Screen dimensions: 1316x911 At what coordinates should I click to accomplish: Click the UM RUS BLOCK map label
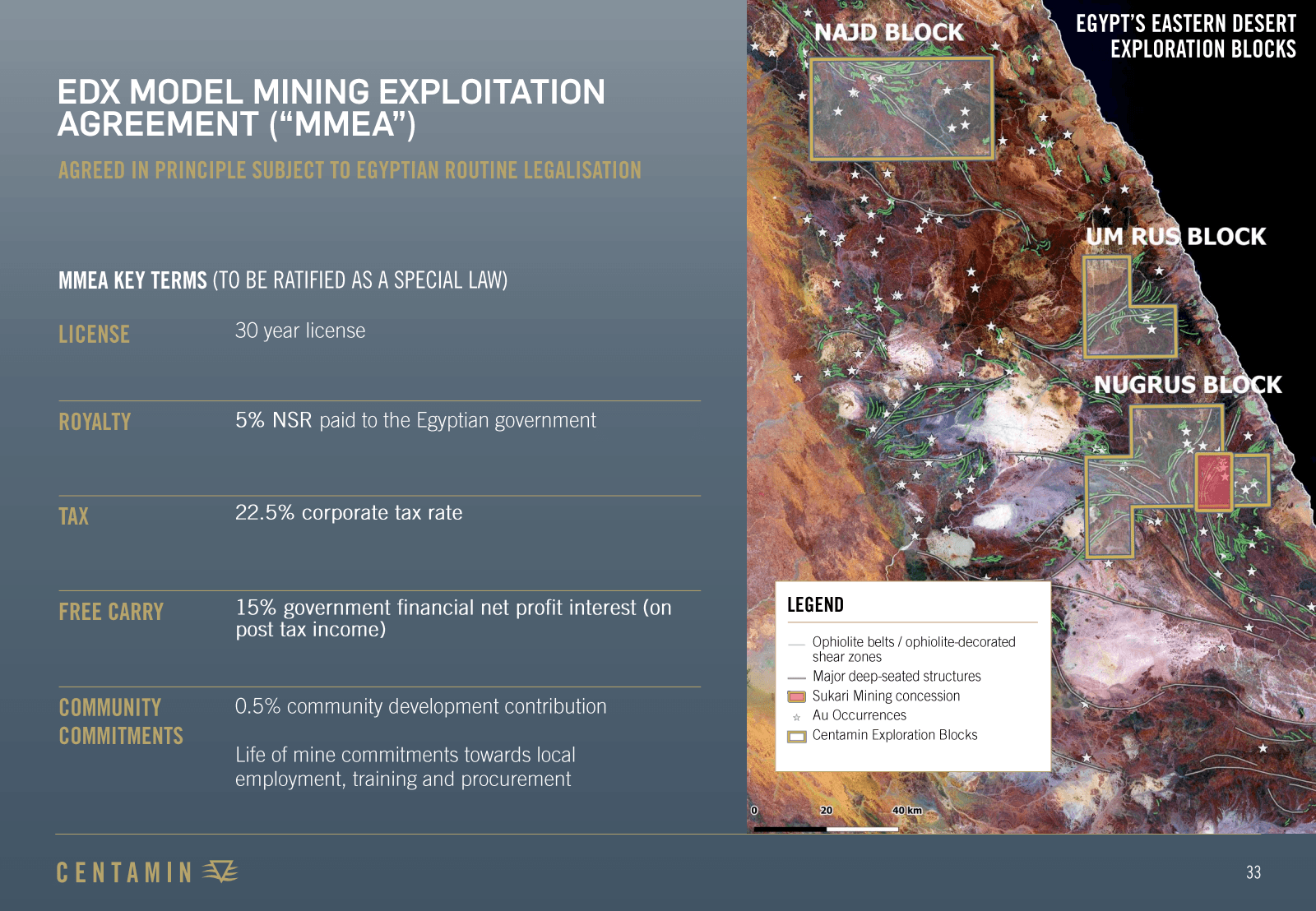1176,237
